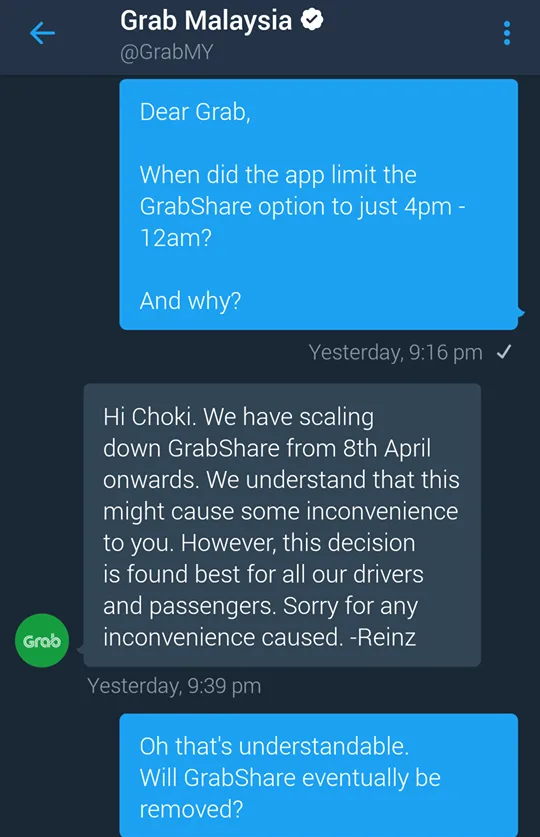Tap the "Yesterday, 9:16 pm" timestamp

pyautogui.click(x=395, y=352)
